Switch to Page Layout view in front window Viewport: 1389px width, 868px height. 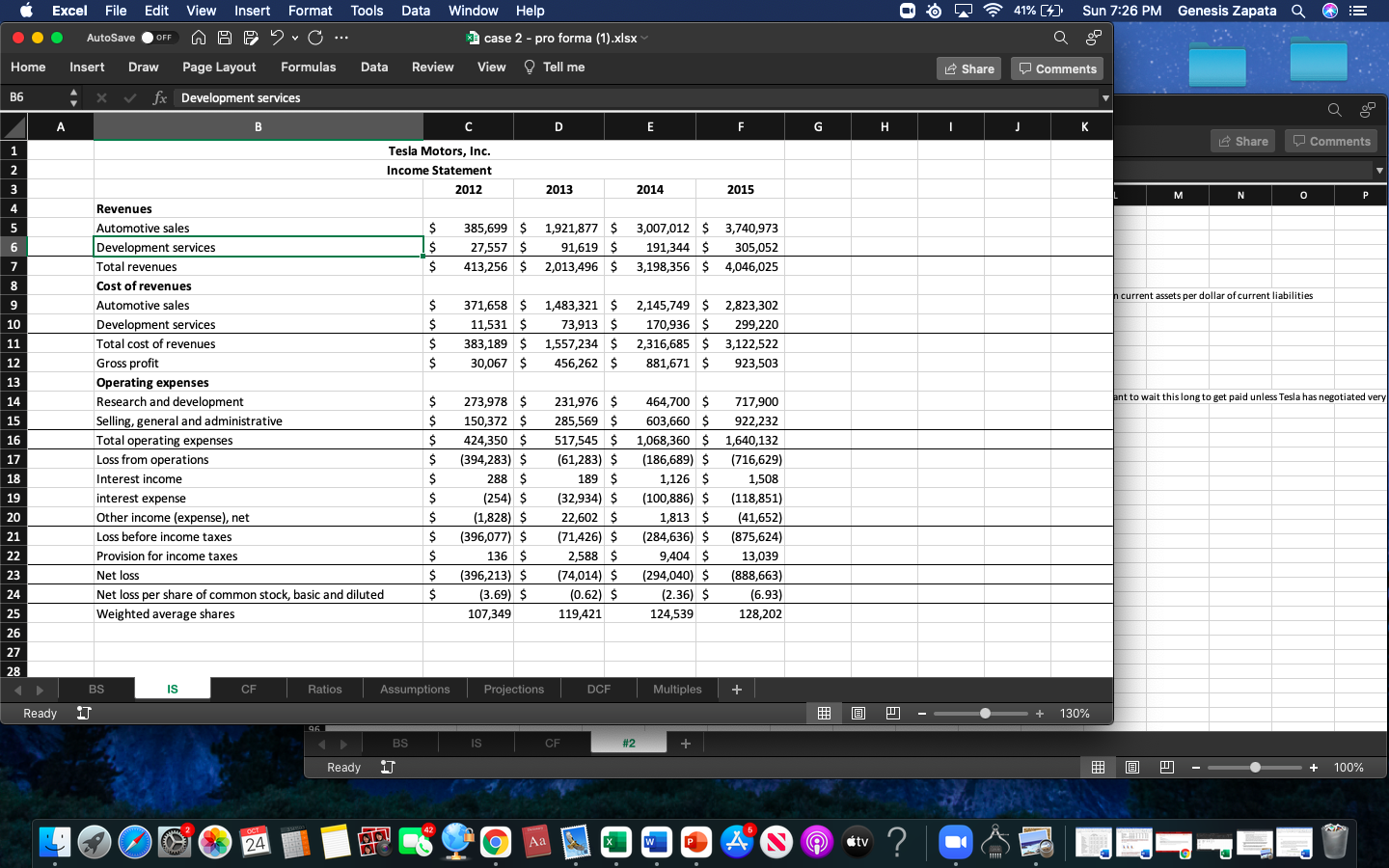pos(858,713)
